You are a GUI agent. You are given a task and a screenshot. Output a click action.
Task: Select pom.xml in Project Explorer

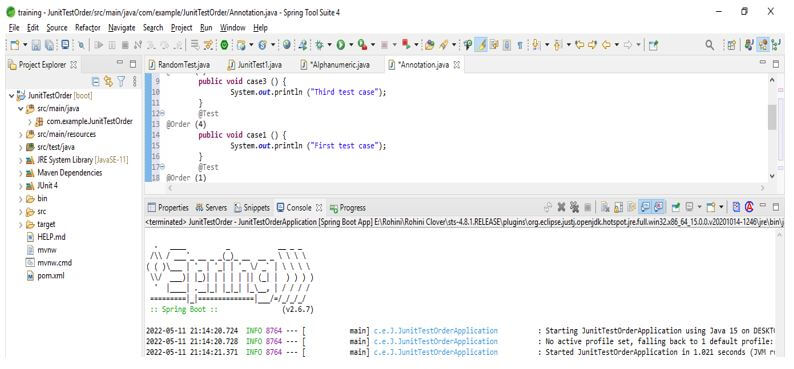click(x=45, y=276)
